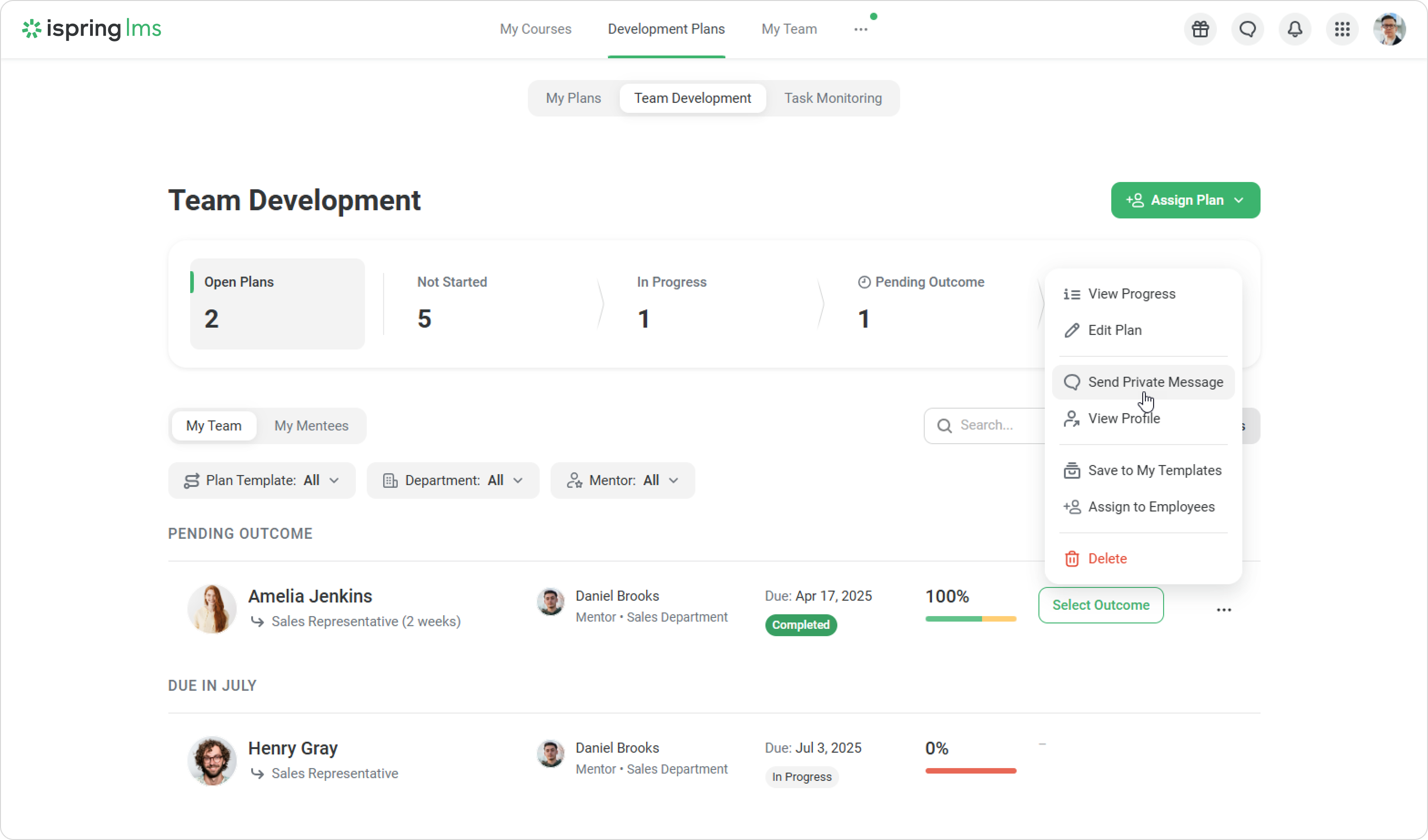
Task: Switch to the My Plans segment
Action: pyautogui.click(x=573, y=98)
